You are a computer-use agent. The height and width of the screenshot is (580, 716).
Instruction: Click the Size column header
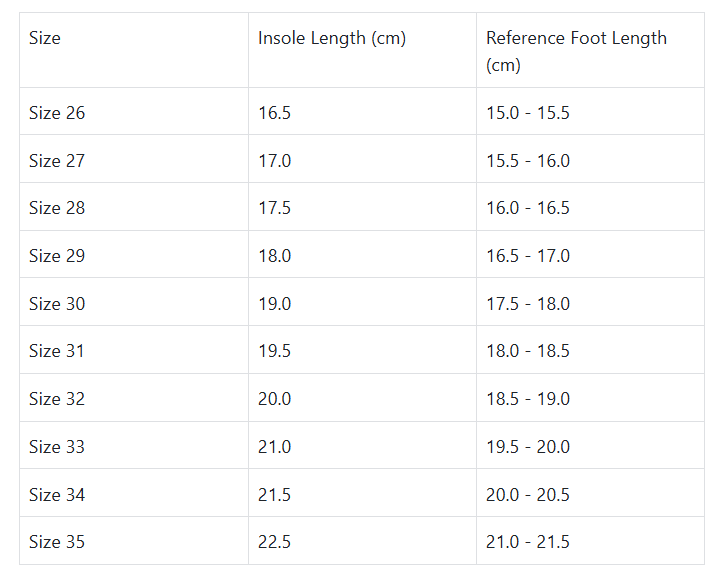pos(45,39)
